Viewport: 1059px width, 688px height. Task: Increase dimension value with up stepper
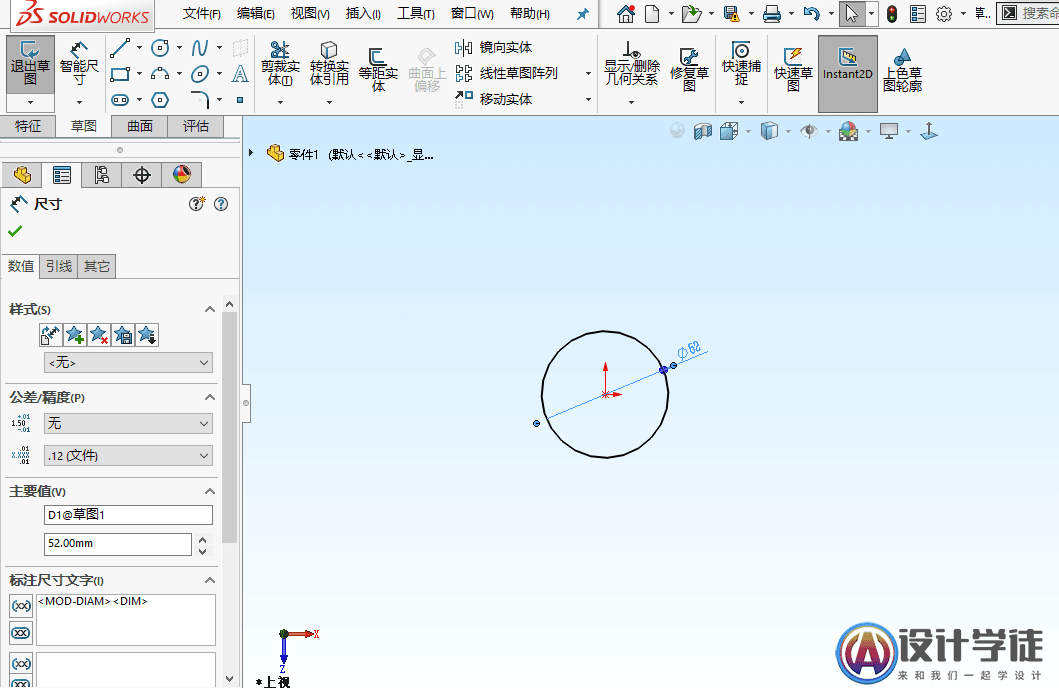203,539
